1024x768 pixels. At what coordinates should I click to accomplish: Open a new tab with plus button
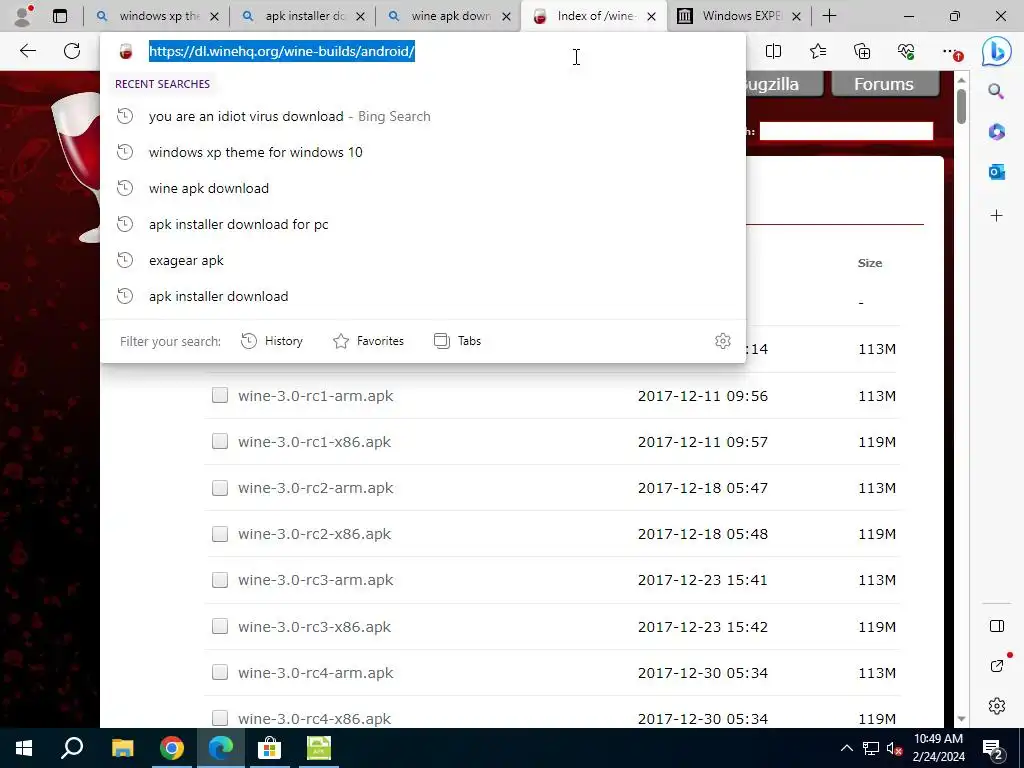(x=829, y=16)
